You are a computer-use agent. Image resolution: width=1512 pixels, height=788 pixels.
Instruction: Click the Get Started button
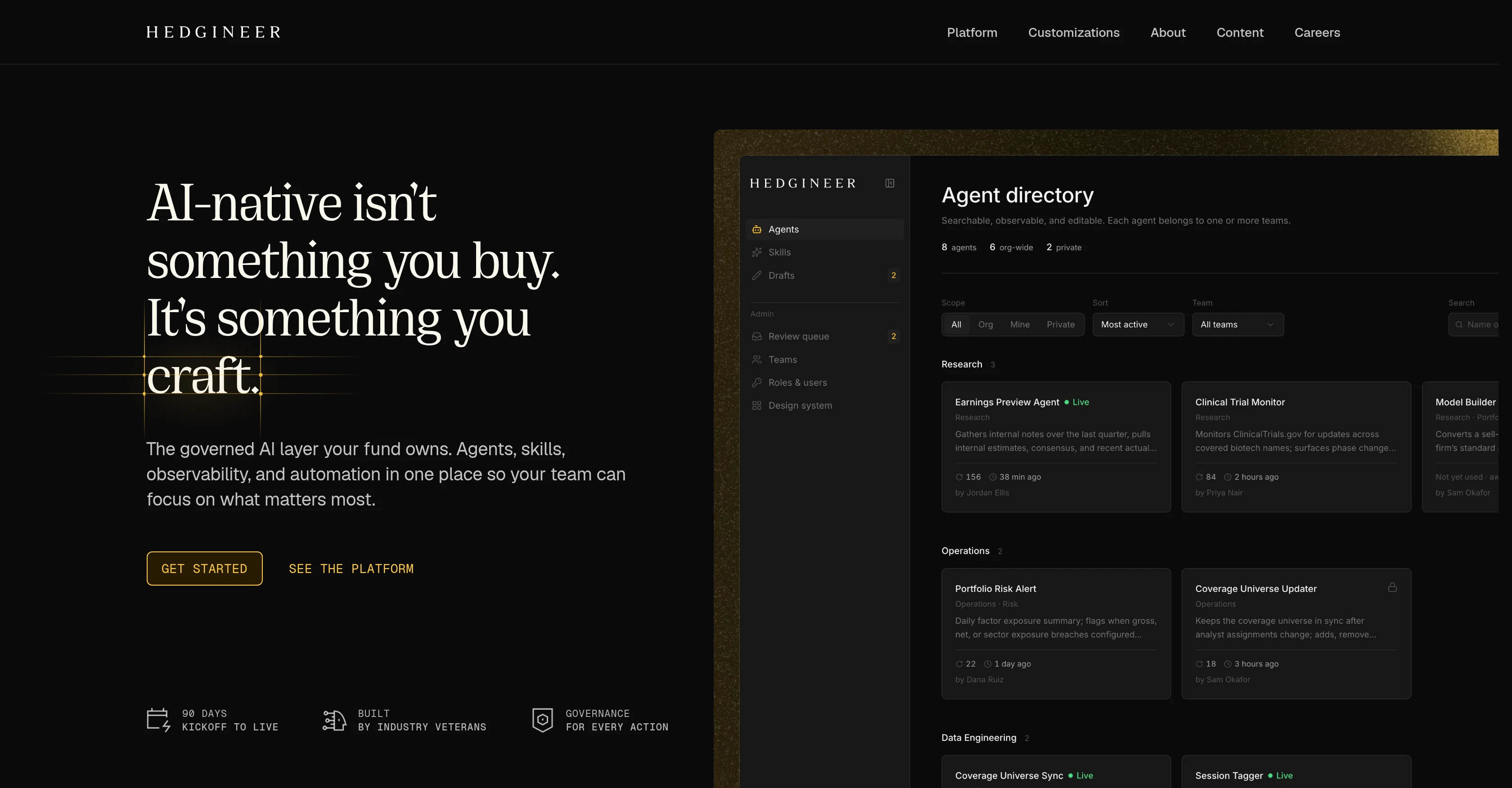pyautogui.click(x=204, y=569)
